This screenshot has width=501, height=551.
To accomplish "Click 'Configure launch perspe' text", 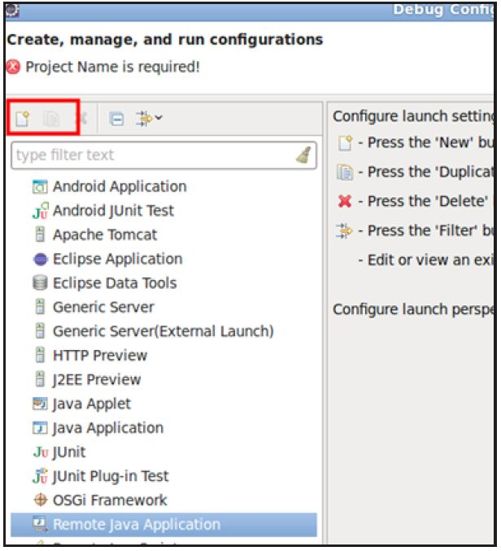I will 413,310.
